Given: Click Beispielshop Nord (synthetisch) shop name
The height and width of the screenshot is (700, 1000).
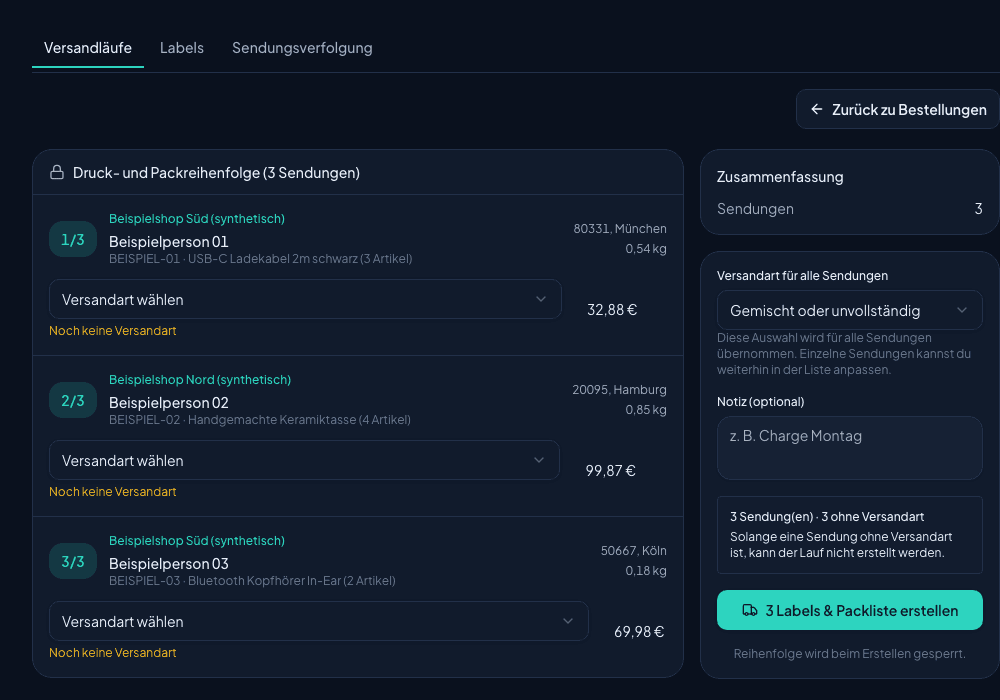Looking at the screenshot, I should click(x=200, y=380).
